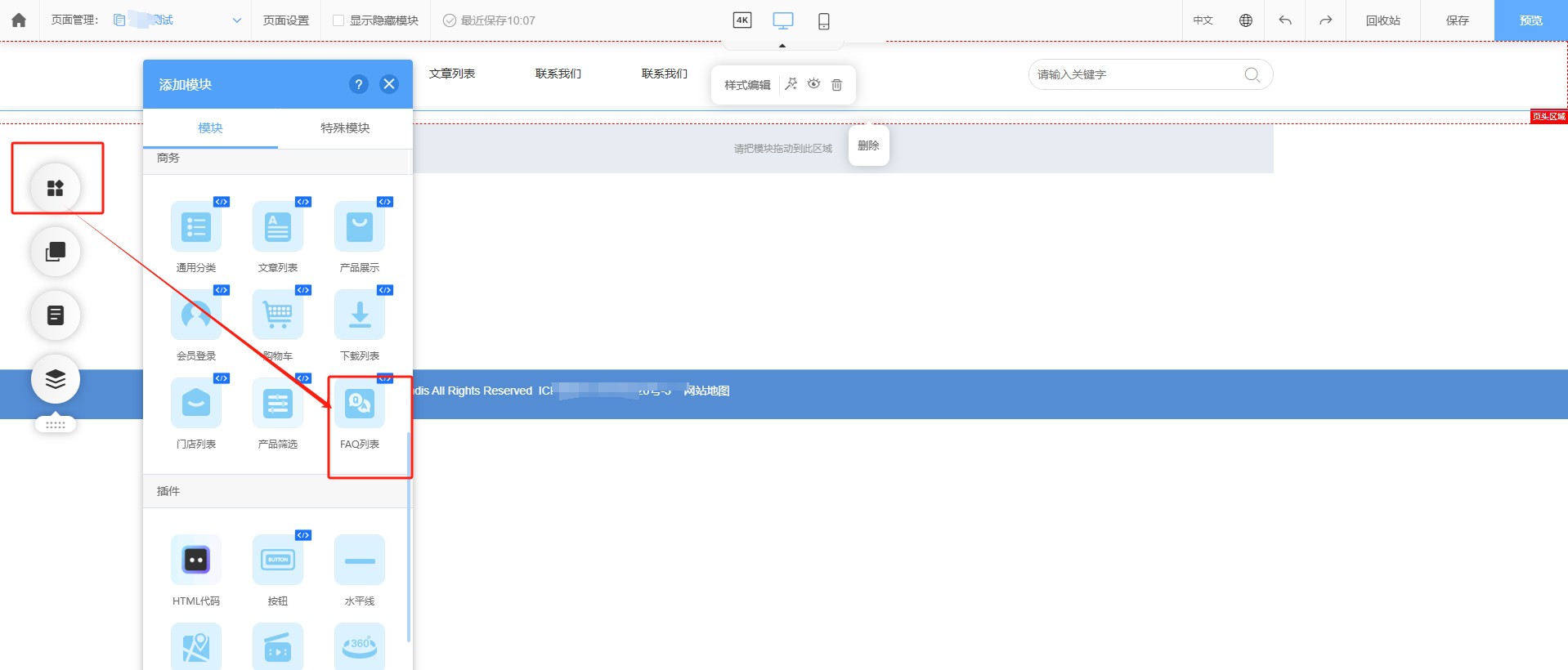Click the blue 预览 button

1531,20
